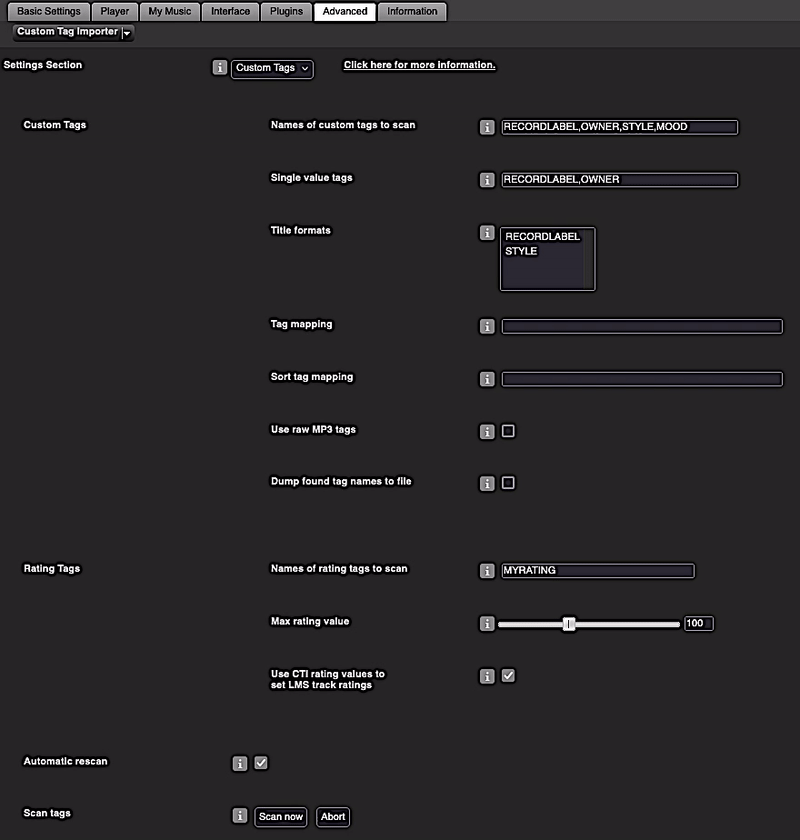
Task: Show info icon for Single value tags
Action: [x=487, y=180]
